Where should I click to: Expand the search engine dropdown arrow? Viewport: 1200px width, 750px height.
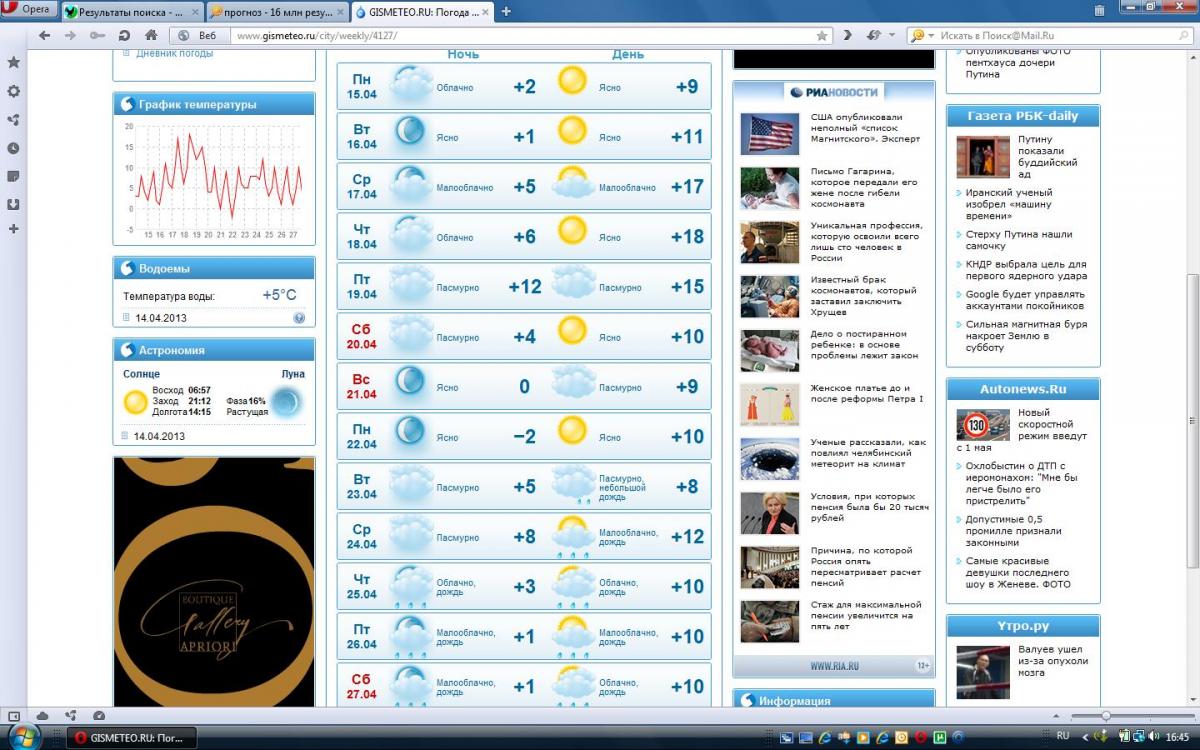(x=931, y=35)
